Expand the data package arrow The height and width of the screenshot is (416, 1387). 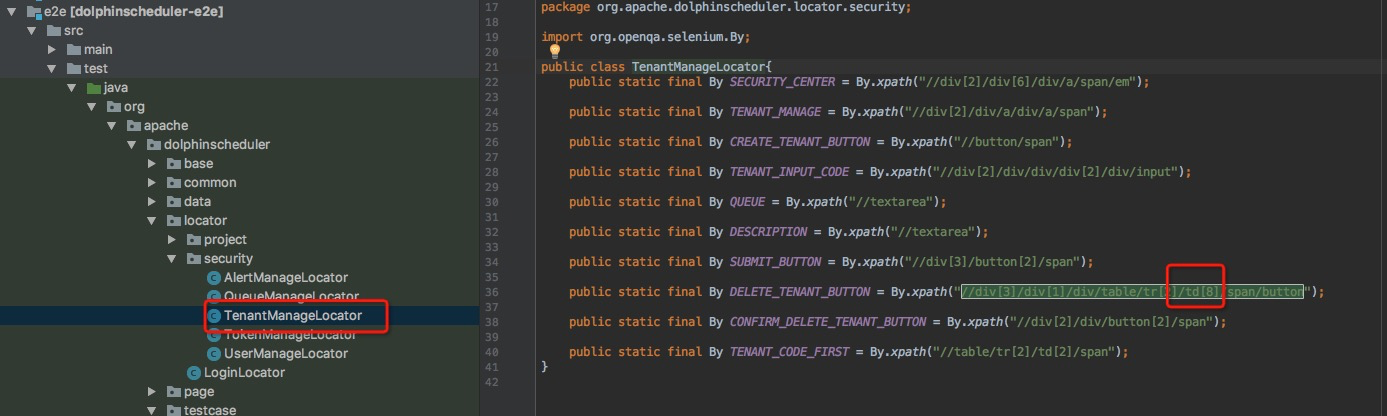coord(152,201)
